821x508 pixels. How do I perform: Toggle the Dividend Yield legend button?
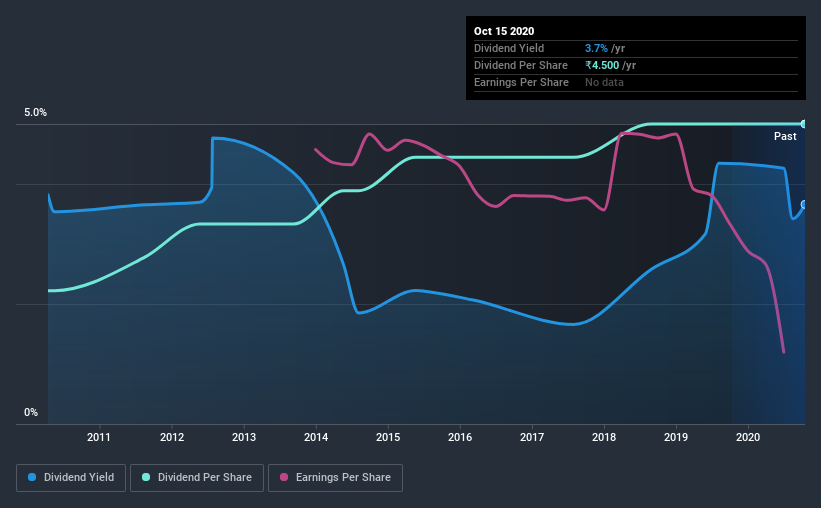[x=71, y=478]
